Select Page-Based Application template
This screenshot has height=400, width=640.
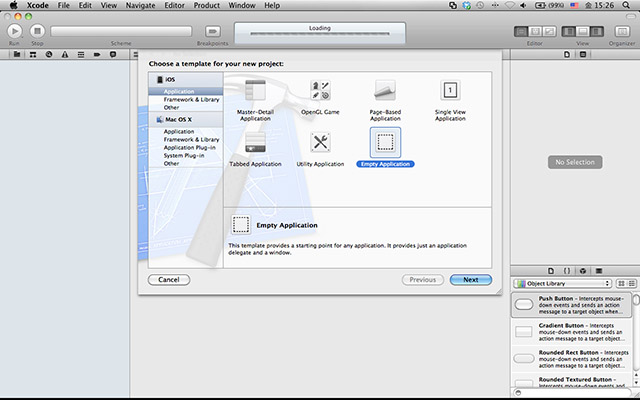tap(385, 100)
